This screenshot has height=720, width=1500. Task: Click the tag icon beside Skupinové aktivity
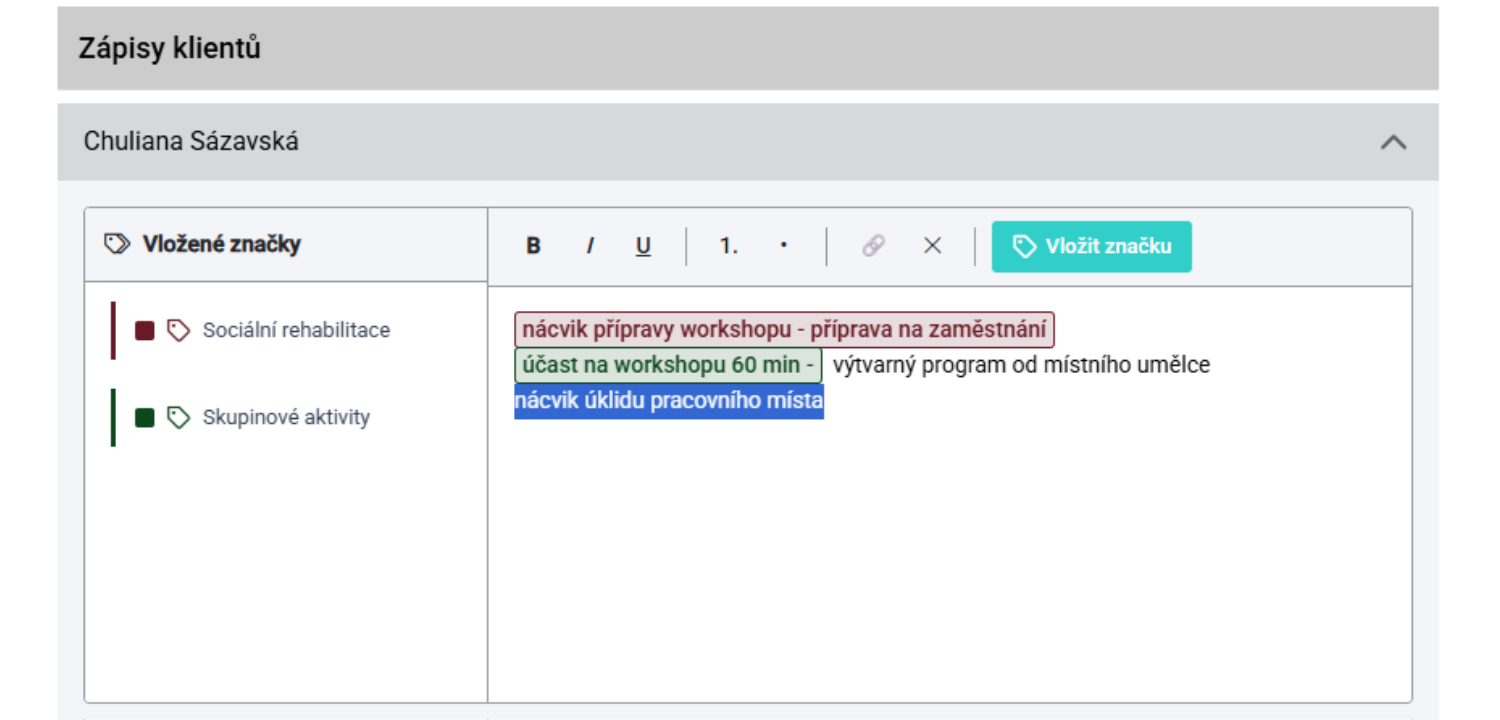(x=178, y=418)
